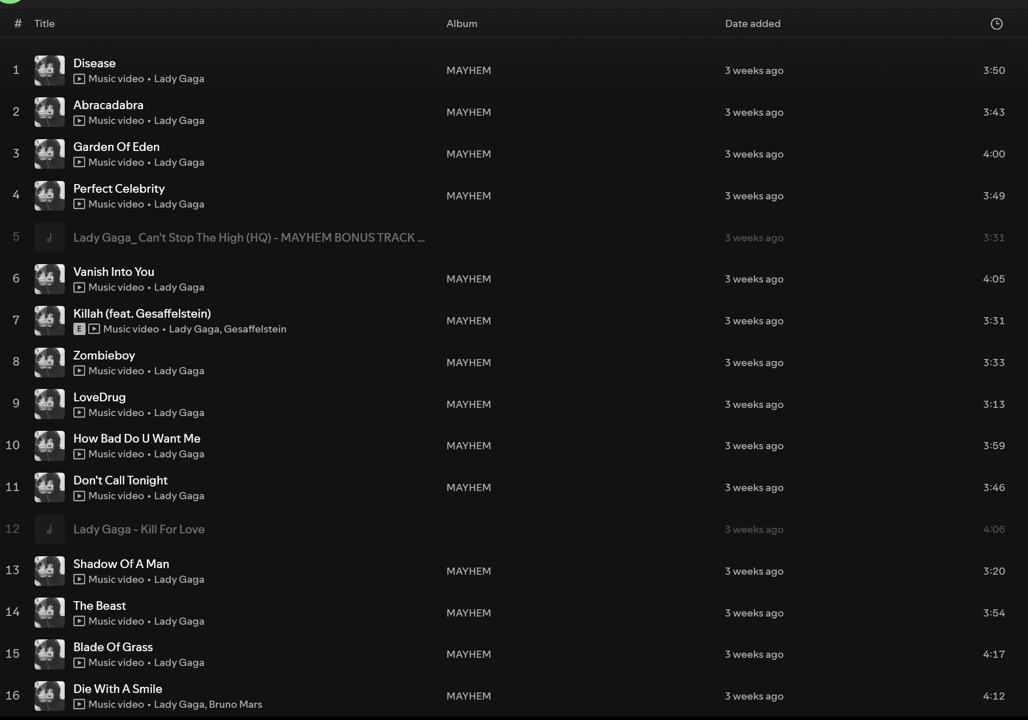The width and height of the screenshot is (1028, 720).
Task: Open the MAYHEM album link for Garden Of Eden
Action: pyautogui.click(x=468, y=154)
